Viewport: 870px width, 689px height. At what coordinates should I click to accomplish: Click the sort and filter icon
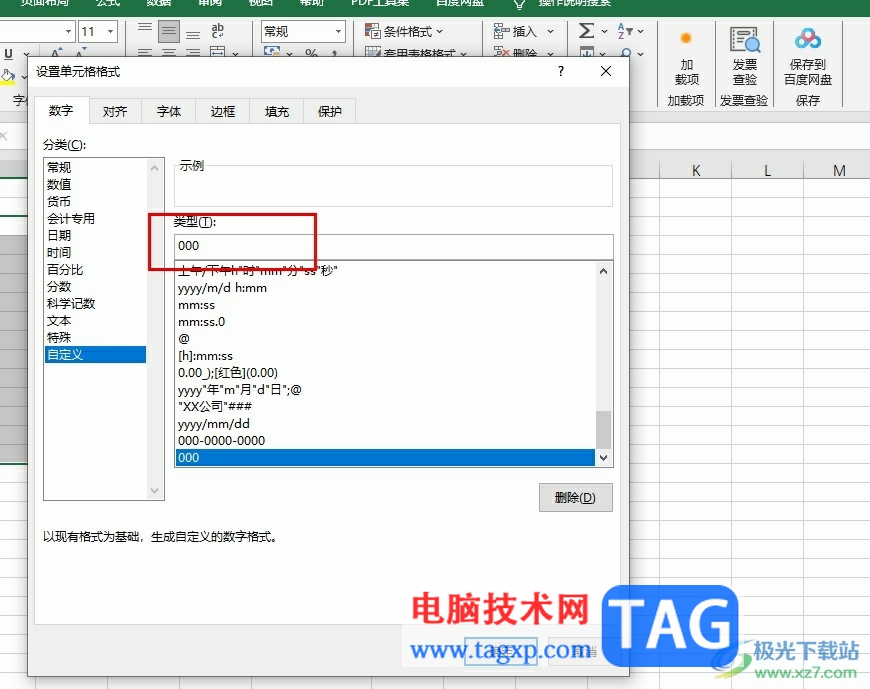[625, 31]
